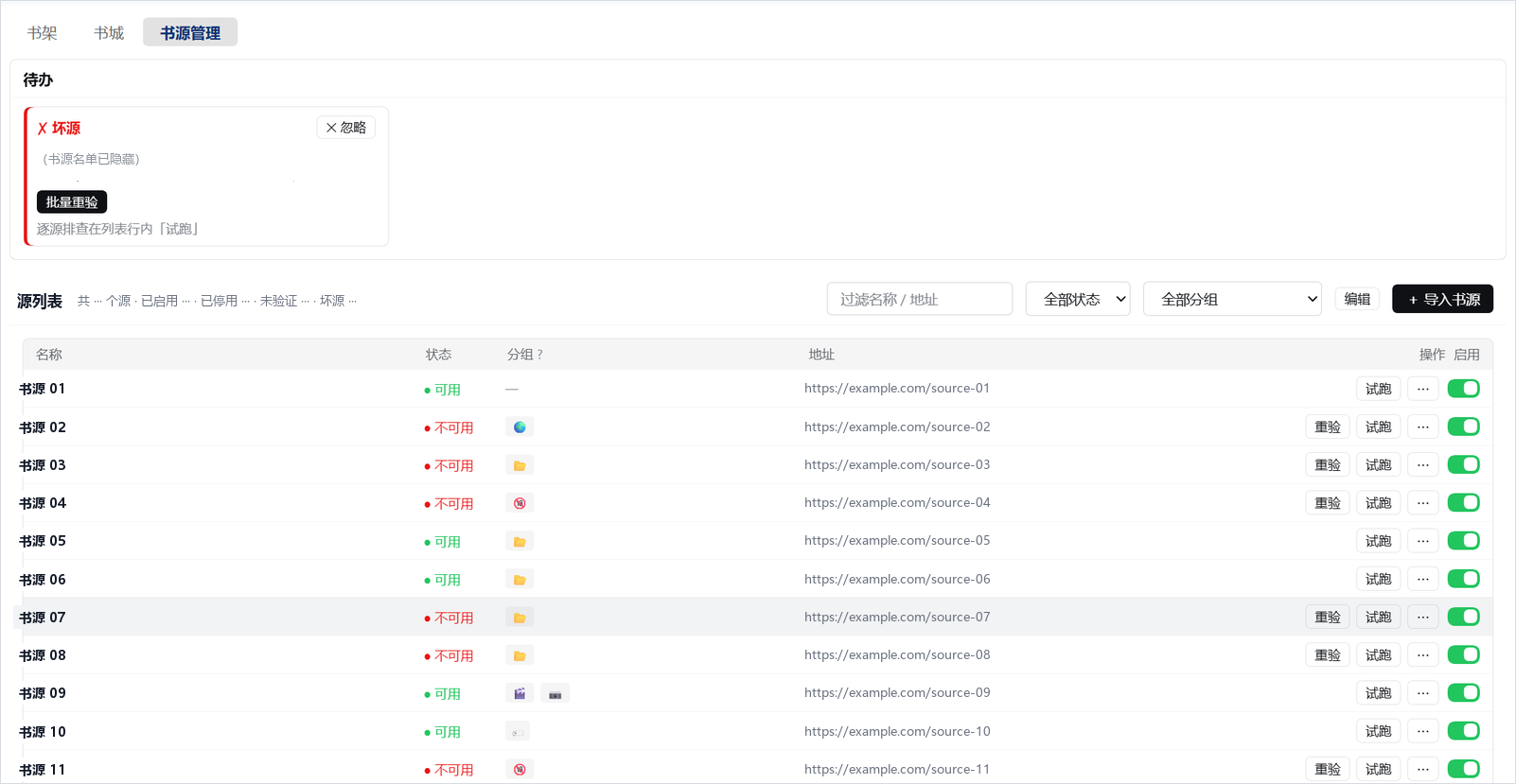Click the clapperboard group icon on 书源 09
Viewport: 1516px width, 784px height.
[x=520, y=693]
